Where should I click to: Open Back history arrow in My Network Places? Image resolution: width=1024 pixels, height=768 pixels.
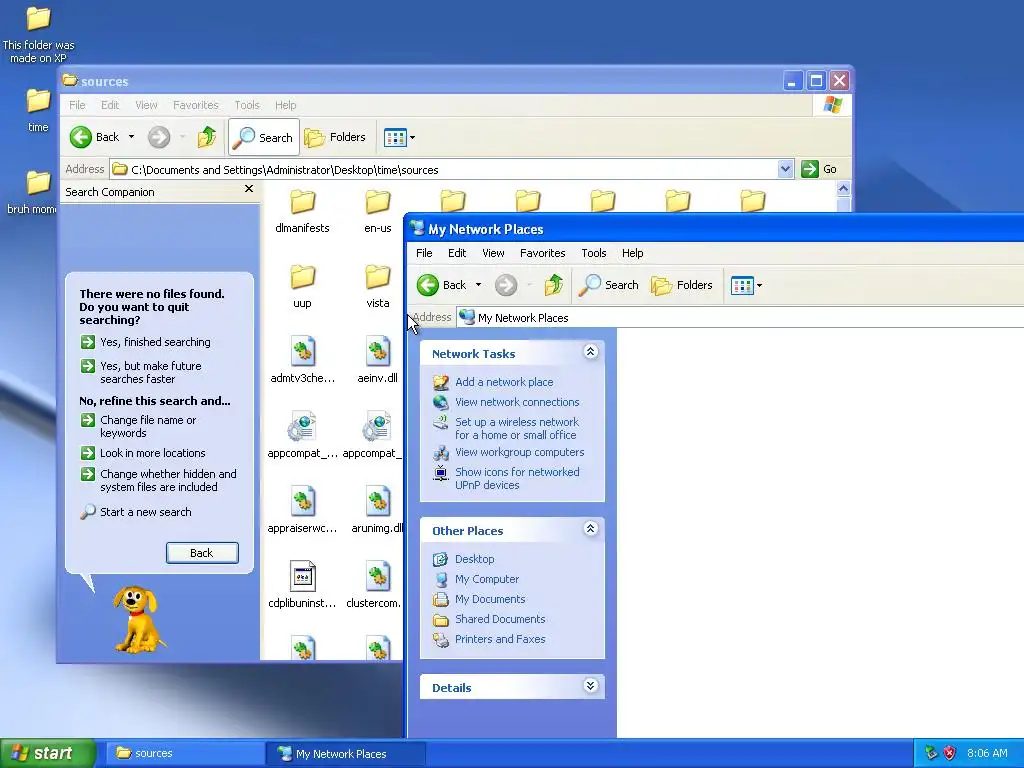[x=478, y=285]
